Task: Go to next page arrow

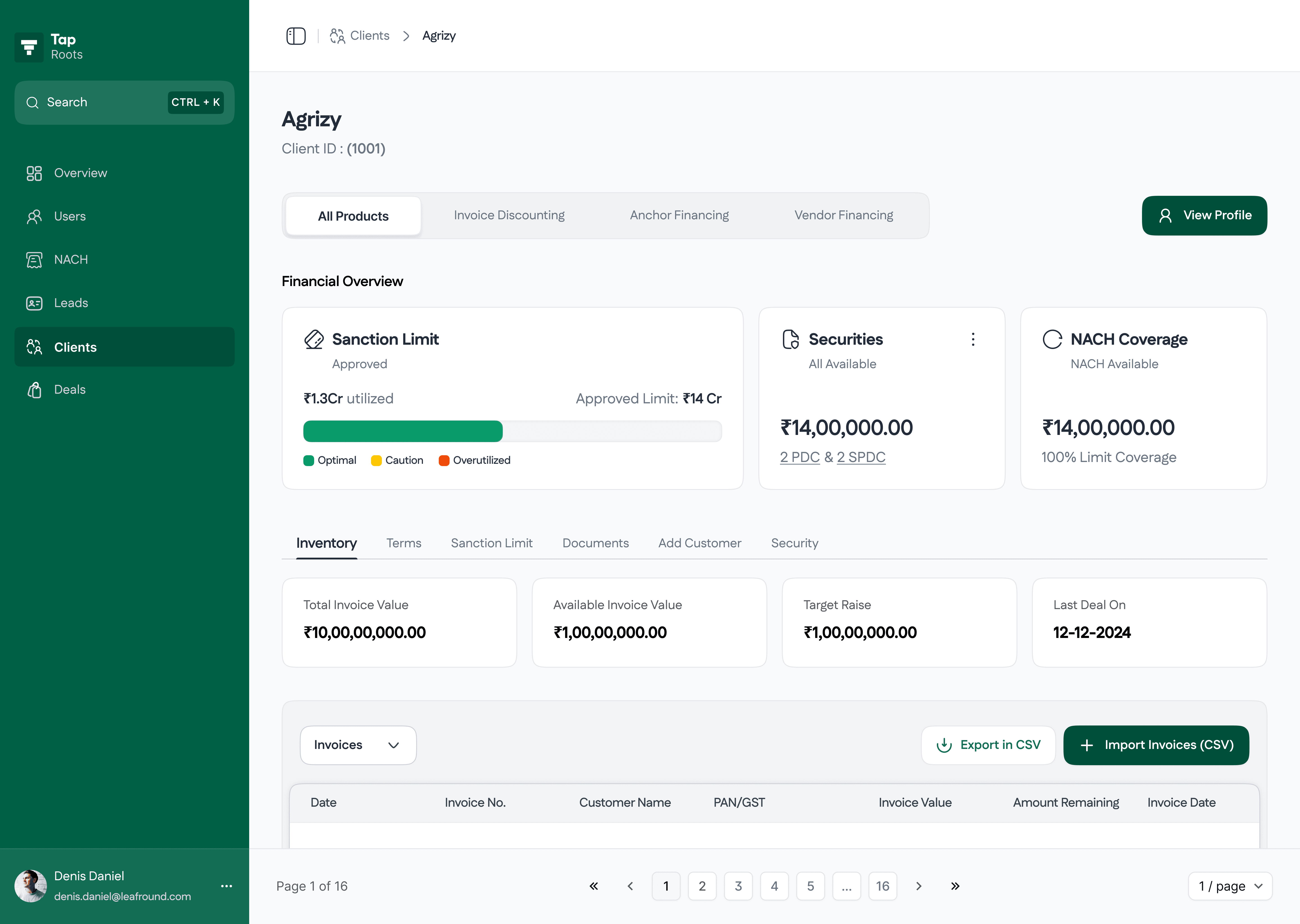Action: [918, 886]
